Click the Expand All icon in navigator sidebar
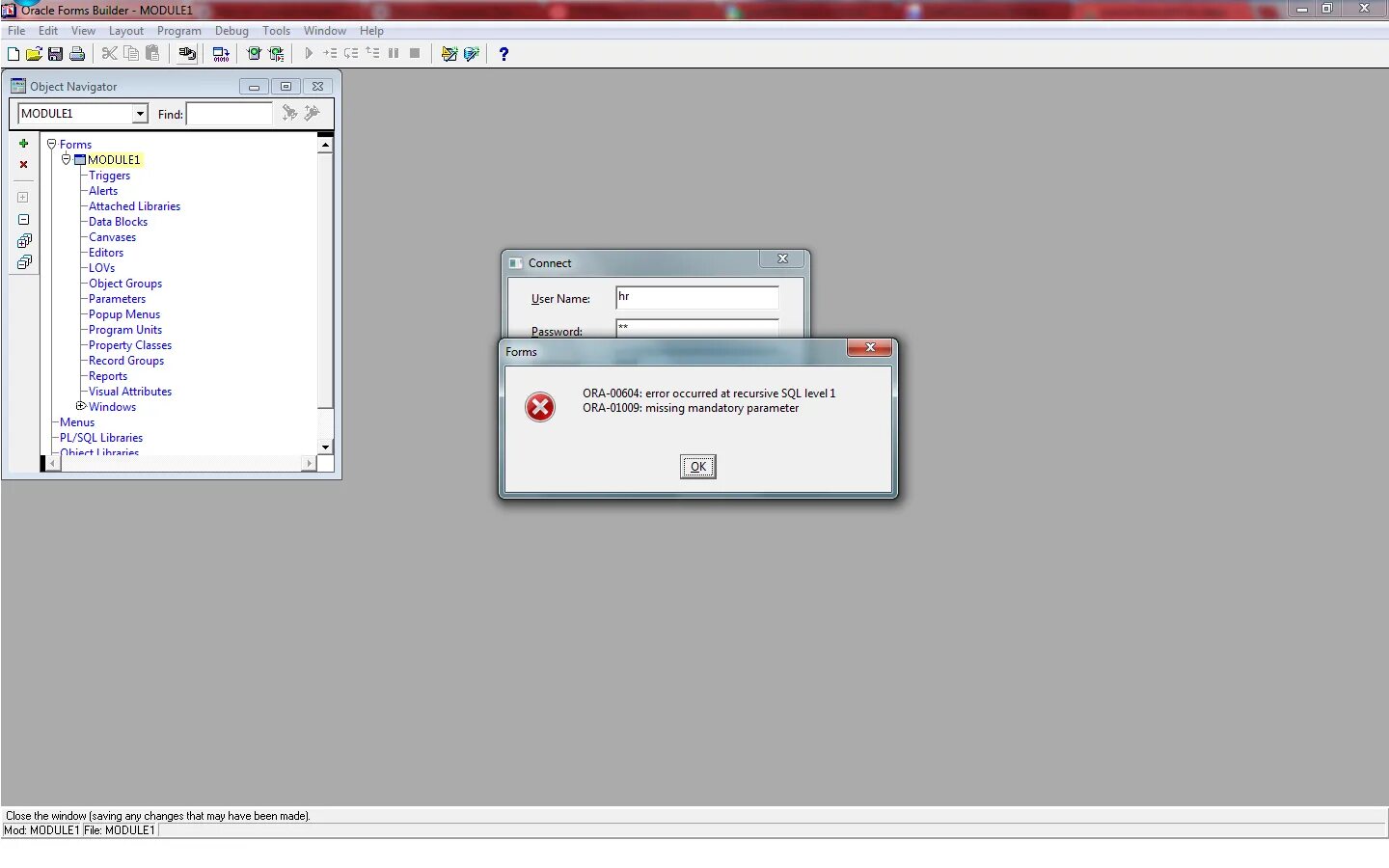This screenshot has height=868, width=1389. pyautogui.click(x=24, y=241)
